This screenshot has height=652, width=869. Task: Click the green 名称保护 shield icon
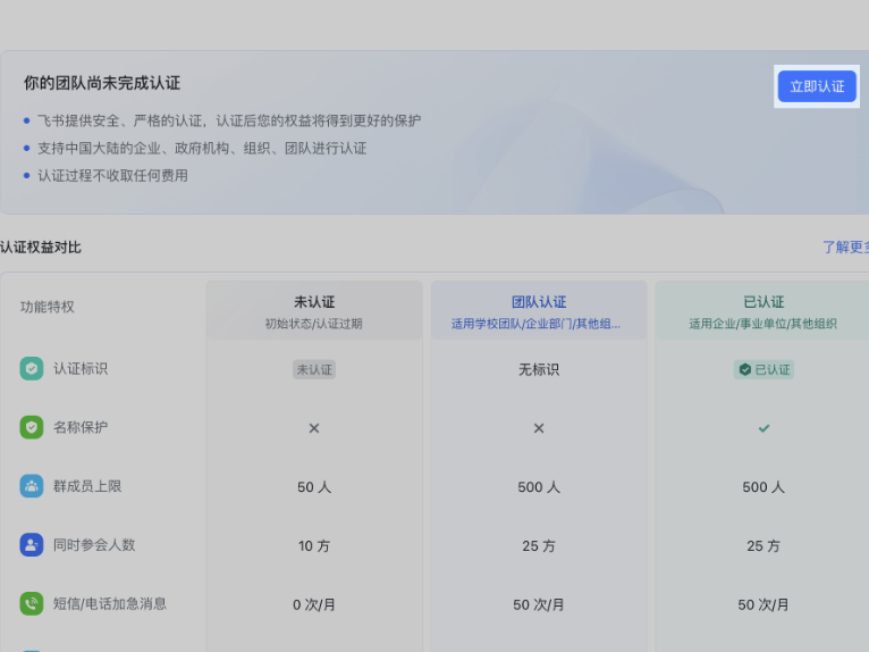tap(32, 427)
